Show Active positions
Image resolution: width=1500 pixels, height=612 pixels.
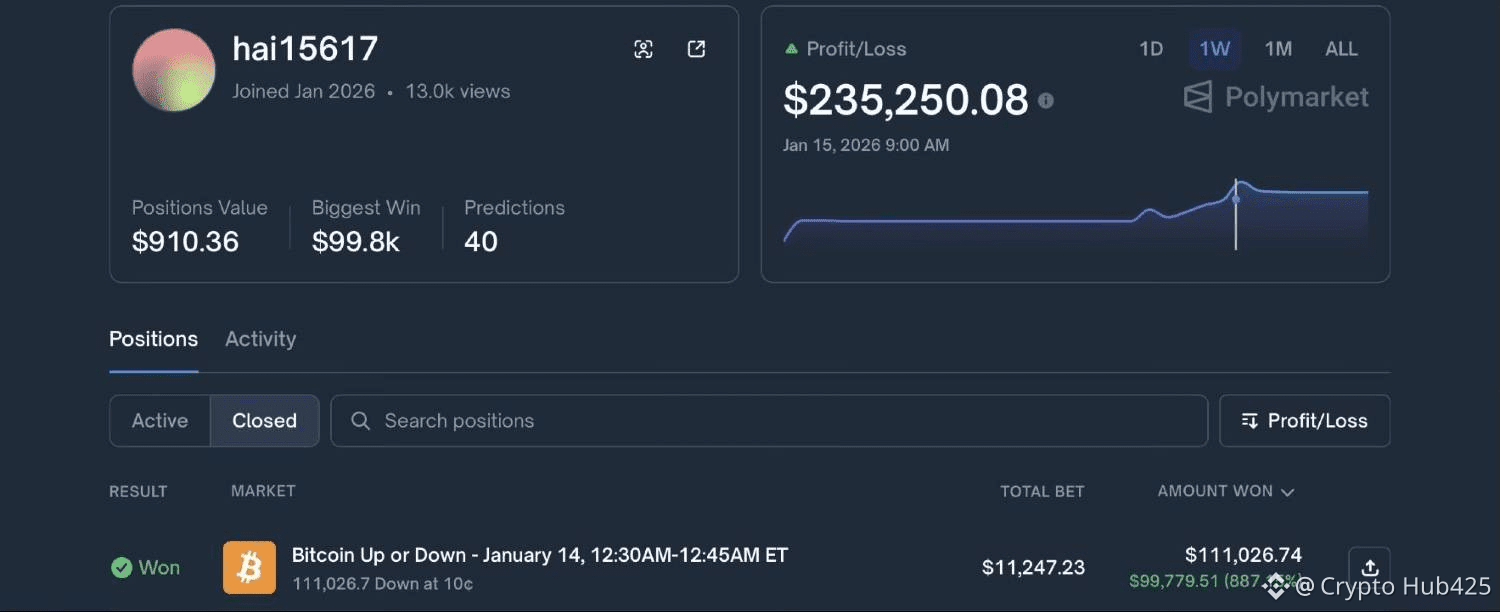[160, 421]
